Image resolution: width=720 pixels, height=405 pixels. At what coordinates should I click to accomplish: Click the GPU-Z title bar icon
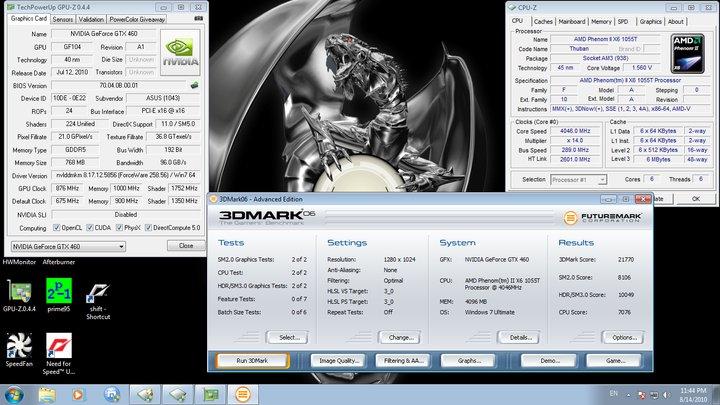[10, 7]
